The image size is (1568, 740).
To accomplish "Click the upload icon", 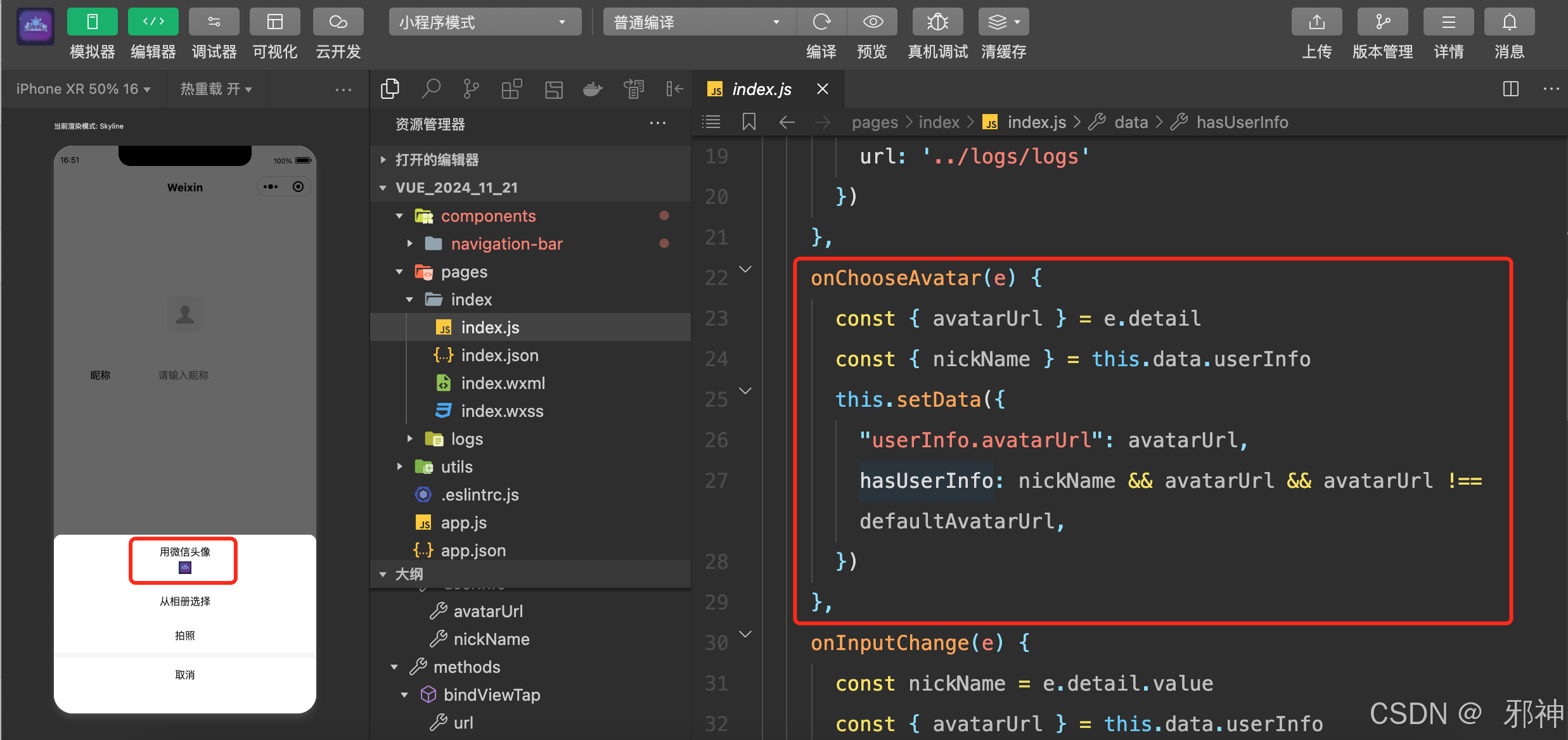I will pyautogui.click(x=1316, y=22).
